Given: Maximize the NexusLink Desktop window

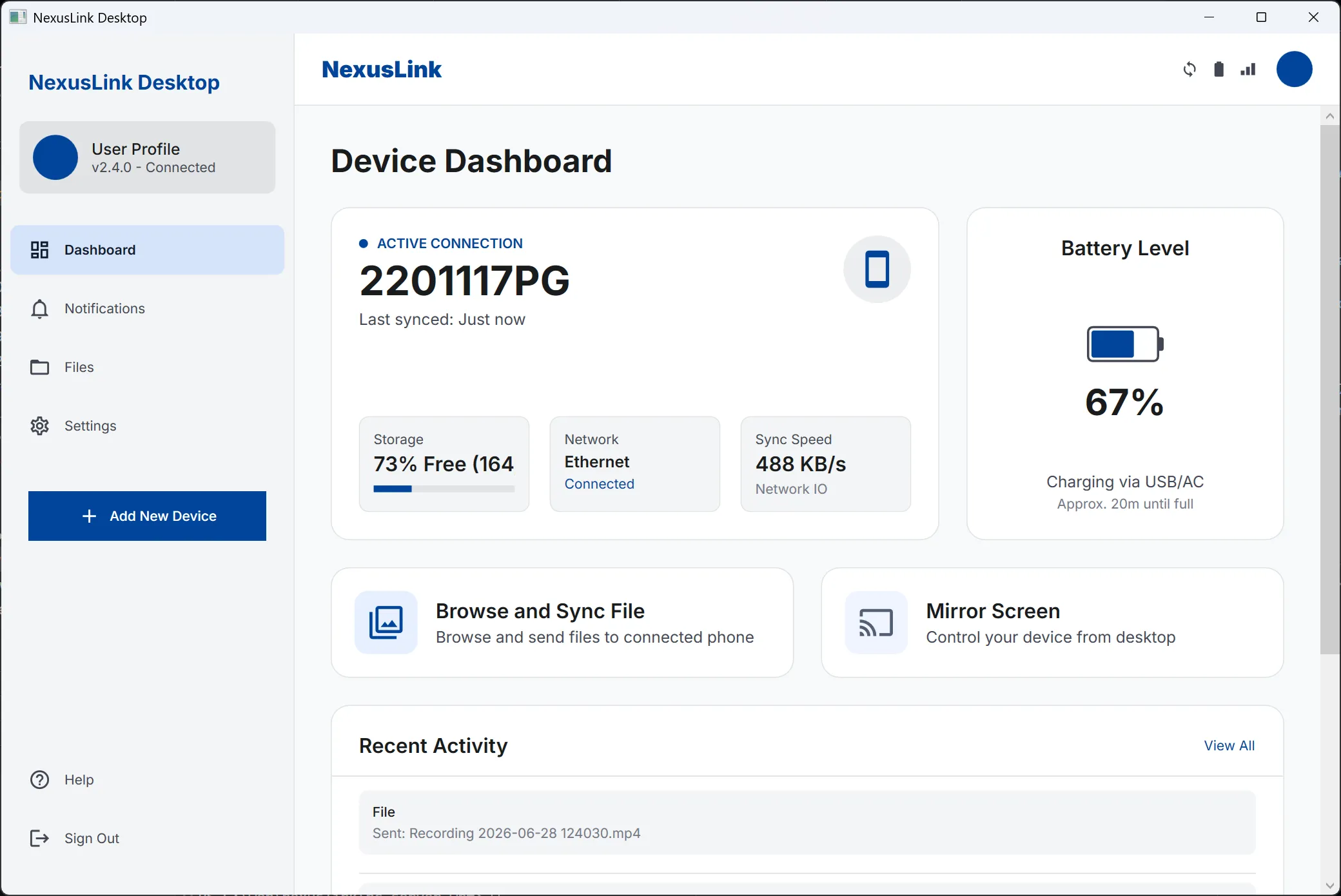Looking at the screenshot, I should 1261,17.
